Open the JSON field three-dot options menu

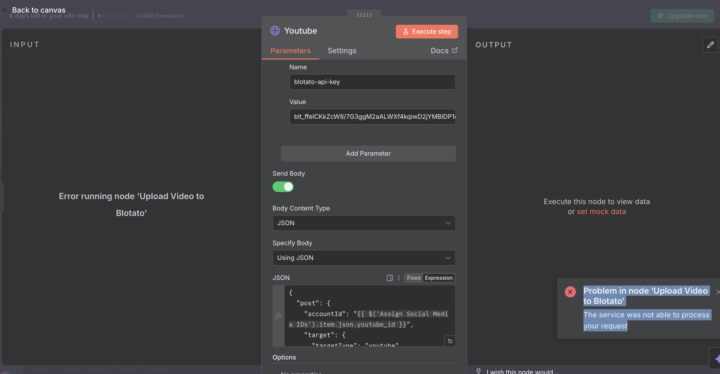399,278
